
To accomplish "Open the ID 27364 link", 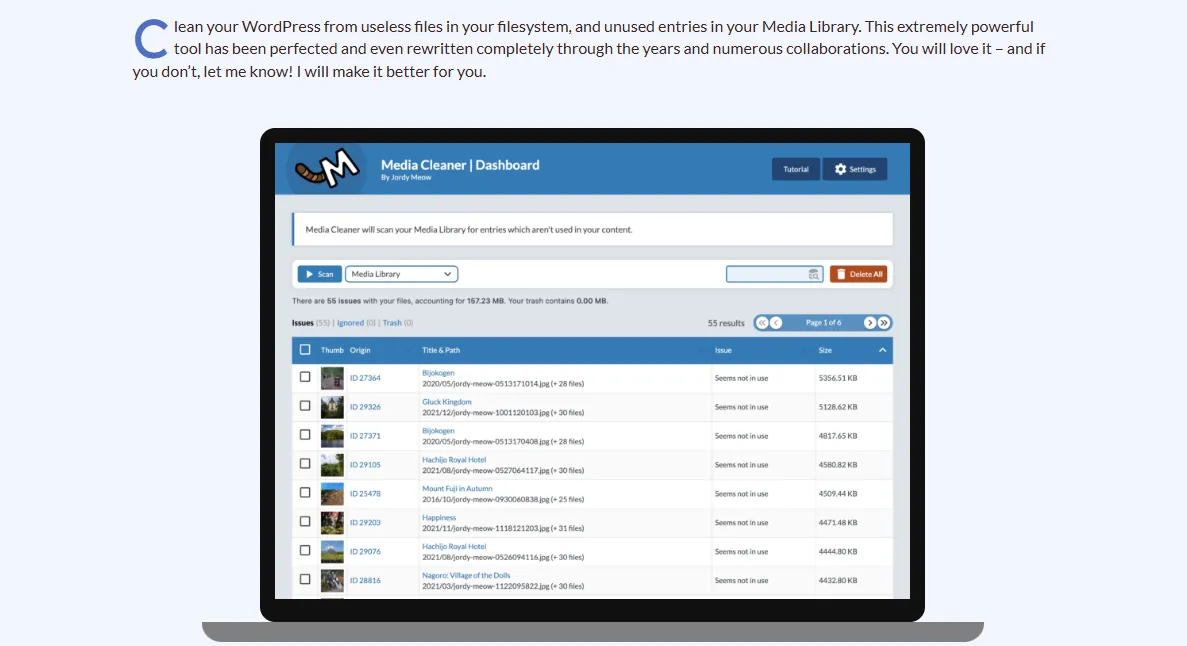I will tap(365, 378).
